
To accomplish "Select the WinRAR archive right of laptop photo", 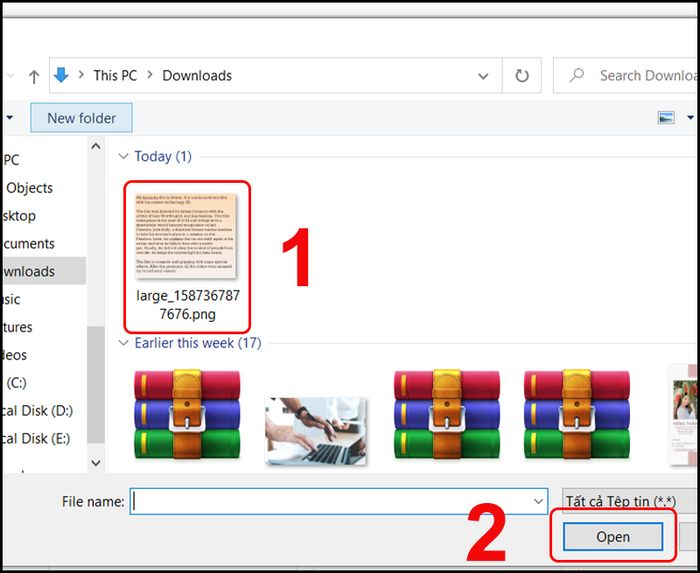I will (x=447, y=415).
